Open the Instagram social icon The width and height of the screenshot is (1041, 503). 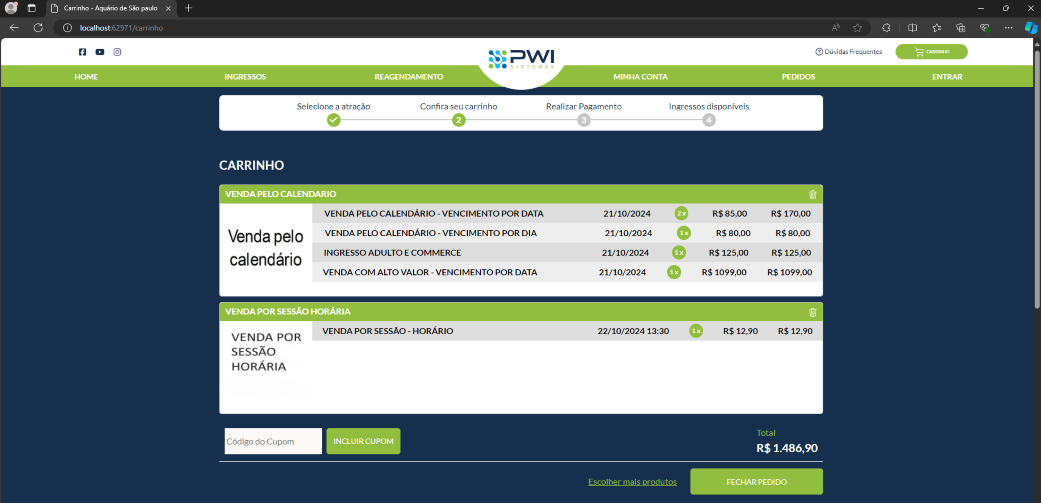117,52
